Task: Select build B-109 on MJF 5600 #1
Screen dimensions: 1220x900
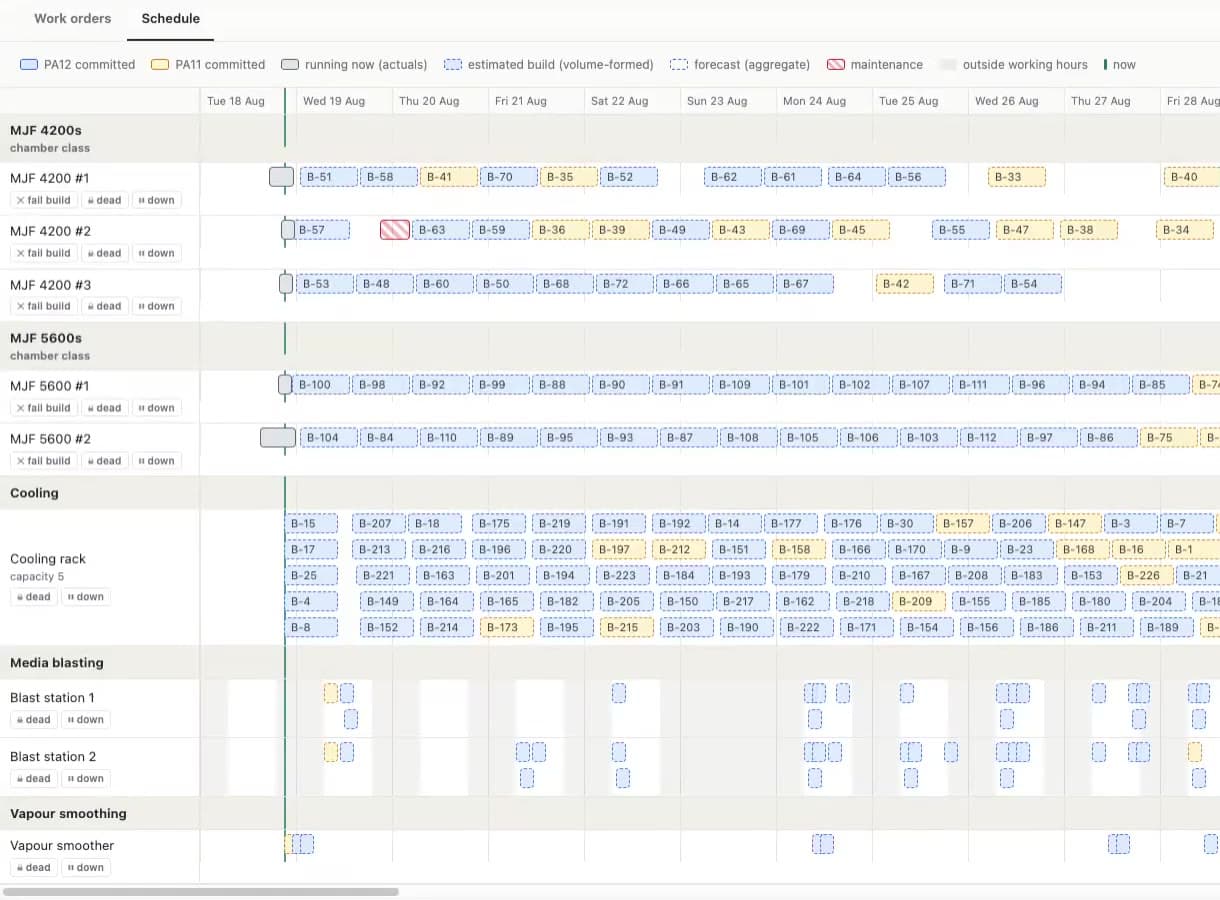Action: point(741,385)
